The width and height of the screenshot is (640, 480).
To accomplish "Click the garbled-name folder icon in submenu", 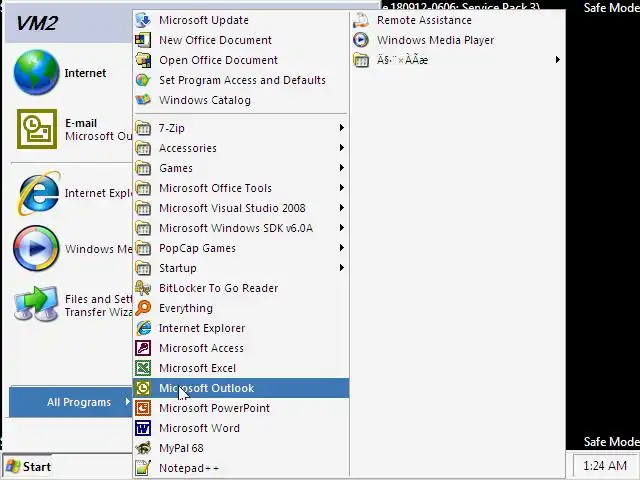I will pos(361,60).
